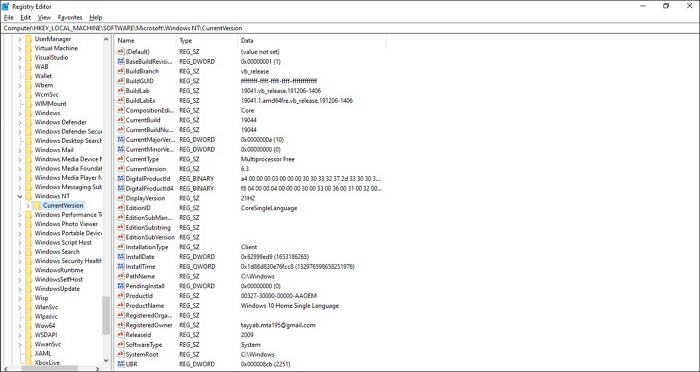The height and width of the screenshot is (372, 700).
Task: Click the Registry Editor title bar icon
Action: pos(6,6)
